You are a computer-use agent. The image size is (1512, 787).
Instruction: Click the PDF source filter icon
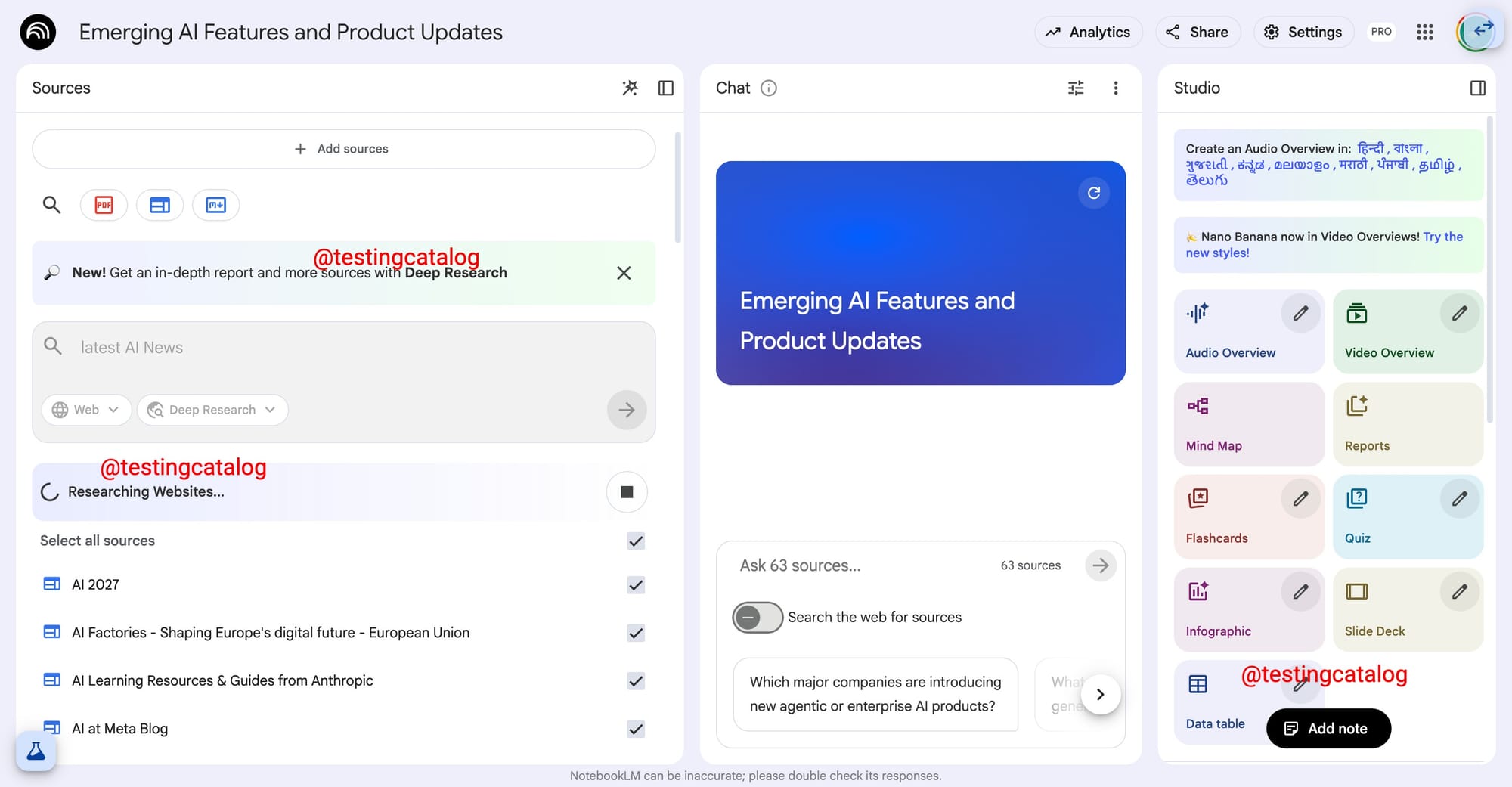[x=104, y=205]
